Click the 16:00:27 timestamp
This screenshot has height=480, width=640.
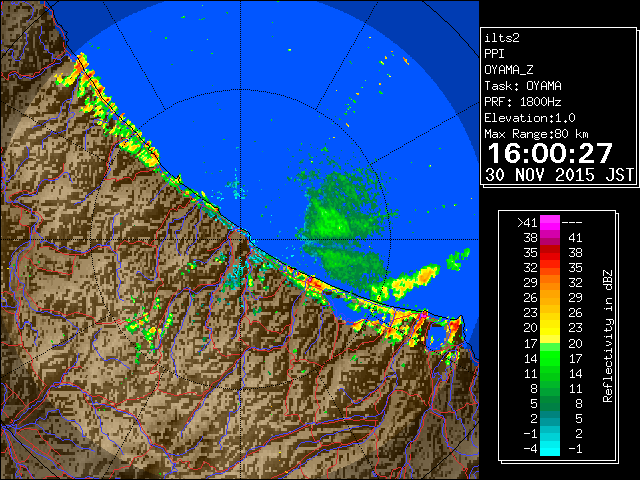click(x=550, y=153)
